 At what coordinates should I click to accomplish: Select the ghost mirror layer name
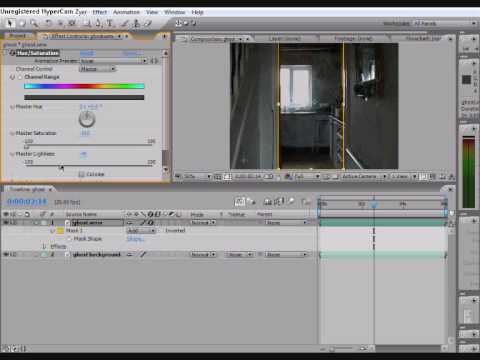click(x=87, y=222)
